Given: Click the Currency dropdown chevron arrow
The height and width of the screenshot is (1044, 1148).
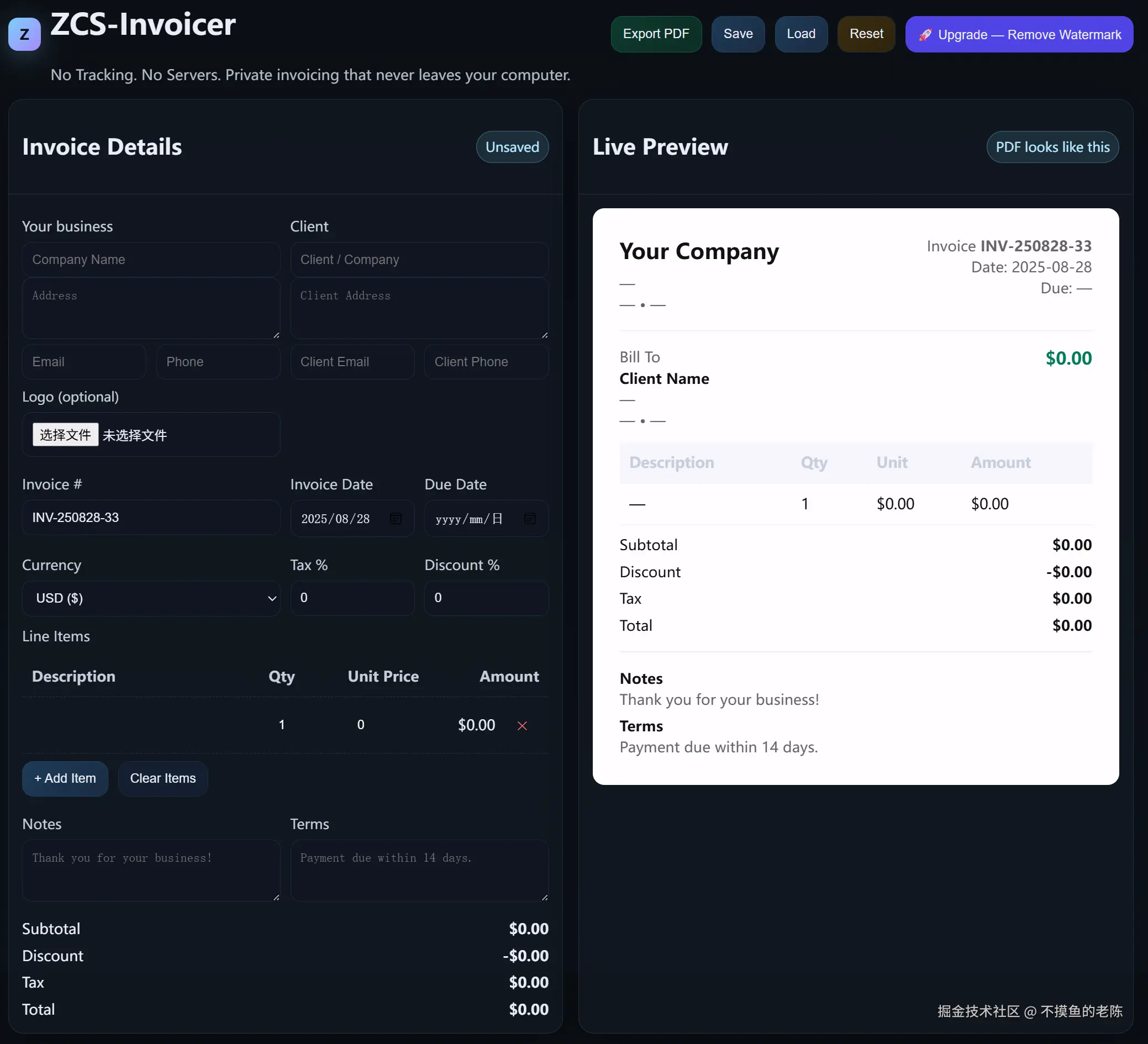Looking at the screenshot, I should [x=272, y=598].
